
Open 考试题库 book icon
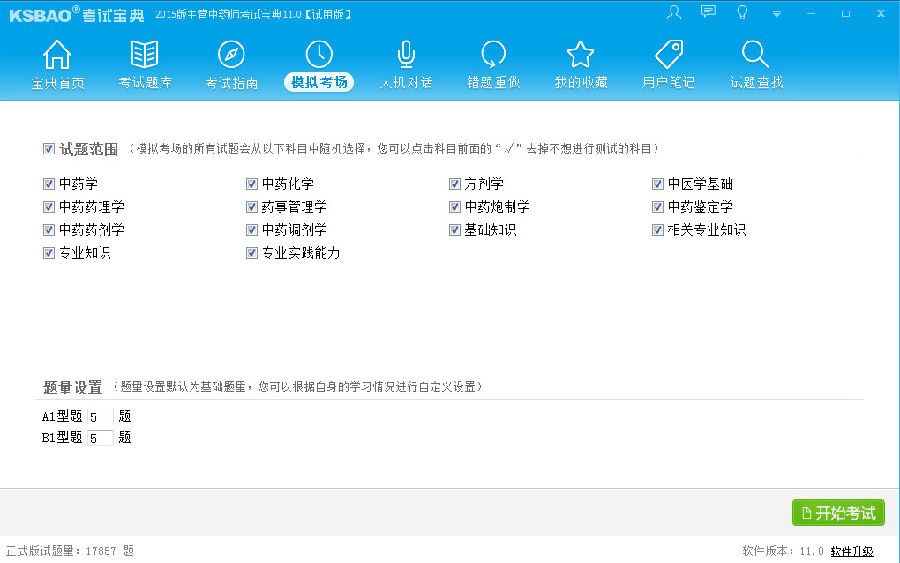(144, 55)
